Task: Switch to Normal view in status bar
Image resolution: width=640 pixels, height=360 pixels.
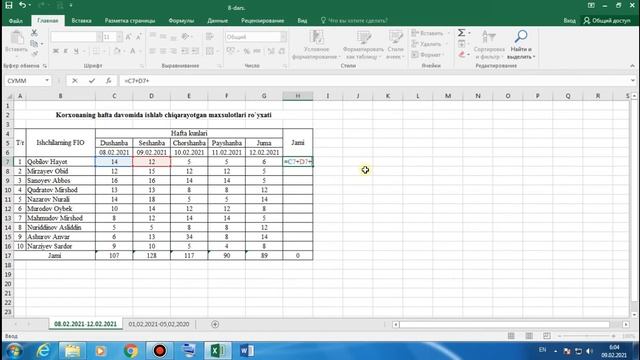Action: click(511, 336)
